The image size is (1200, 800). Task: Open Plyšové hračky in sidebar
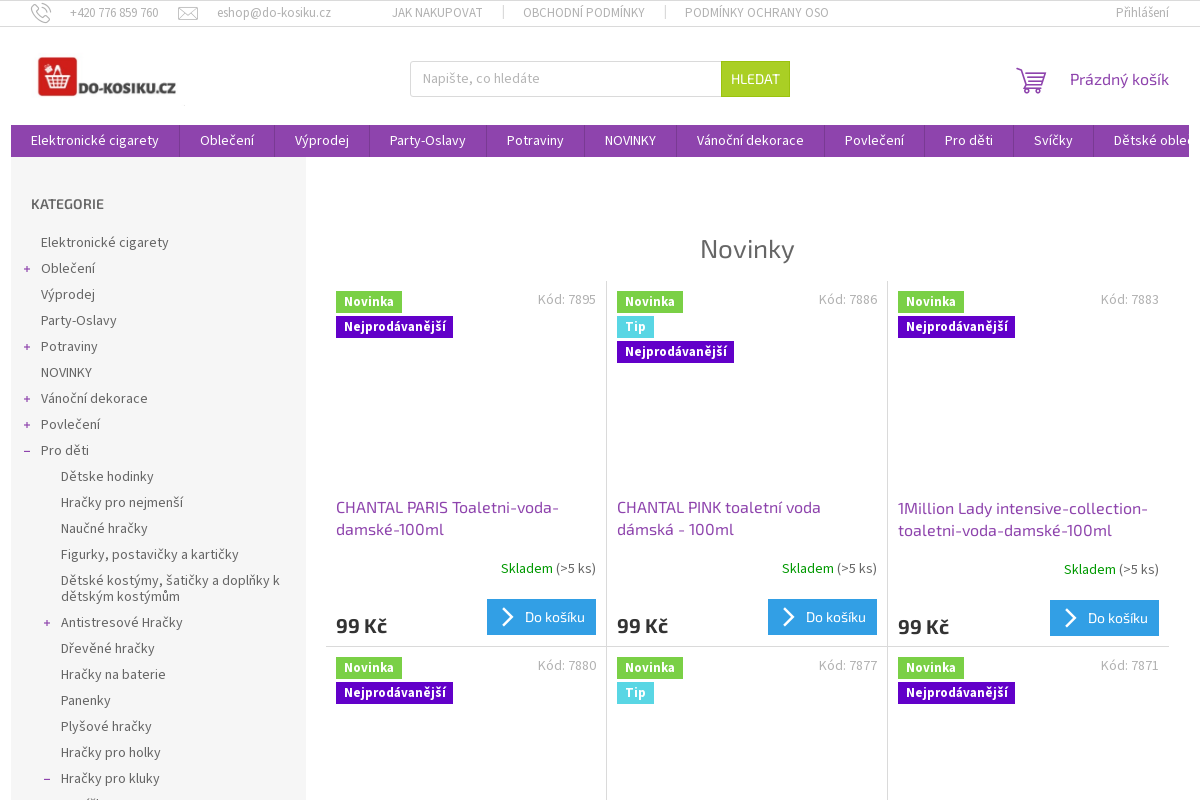106,727
